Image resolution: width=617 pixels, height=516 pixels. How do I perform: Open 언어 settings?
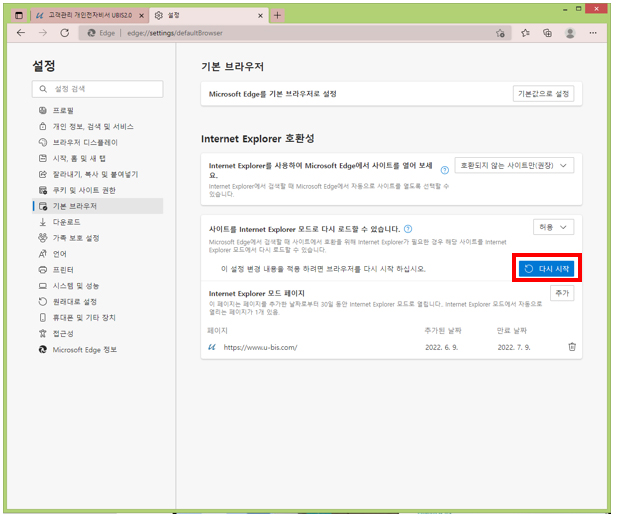coord(98,254)
